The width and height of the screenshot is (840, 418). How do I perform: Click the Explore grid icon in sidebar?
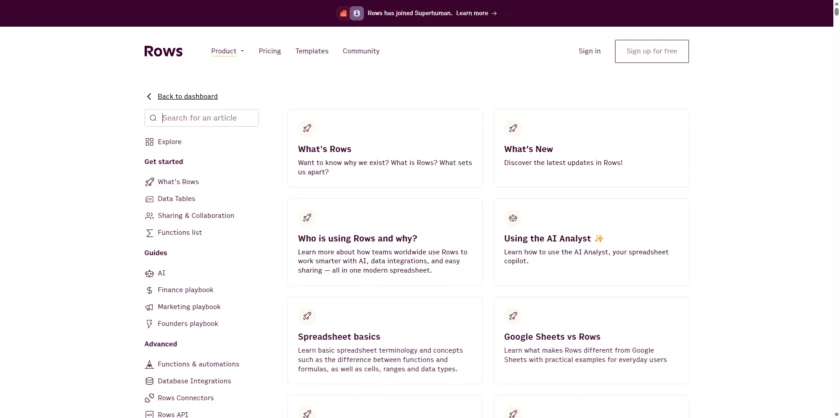[x=149, y=142]
